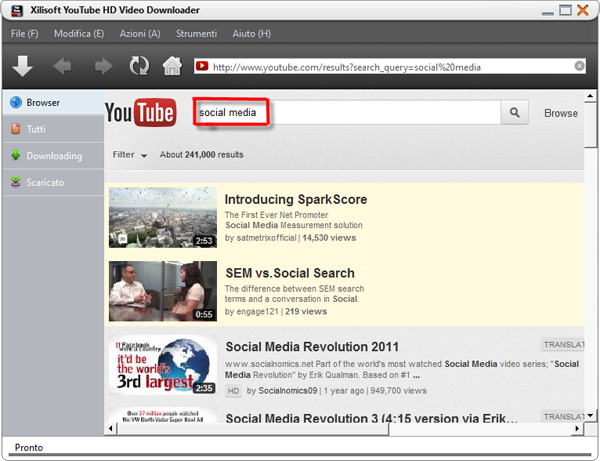
Task: Click the YouTube search magnifier button
Action: [x=515, y=112]
